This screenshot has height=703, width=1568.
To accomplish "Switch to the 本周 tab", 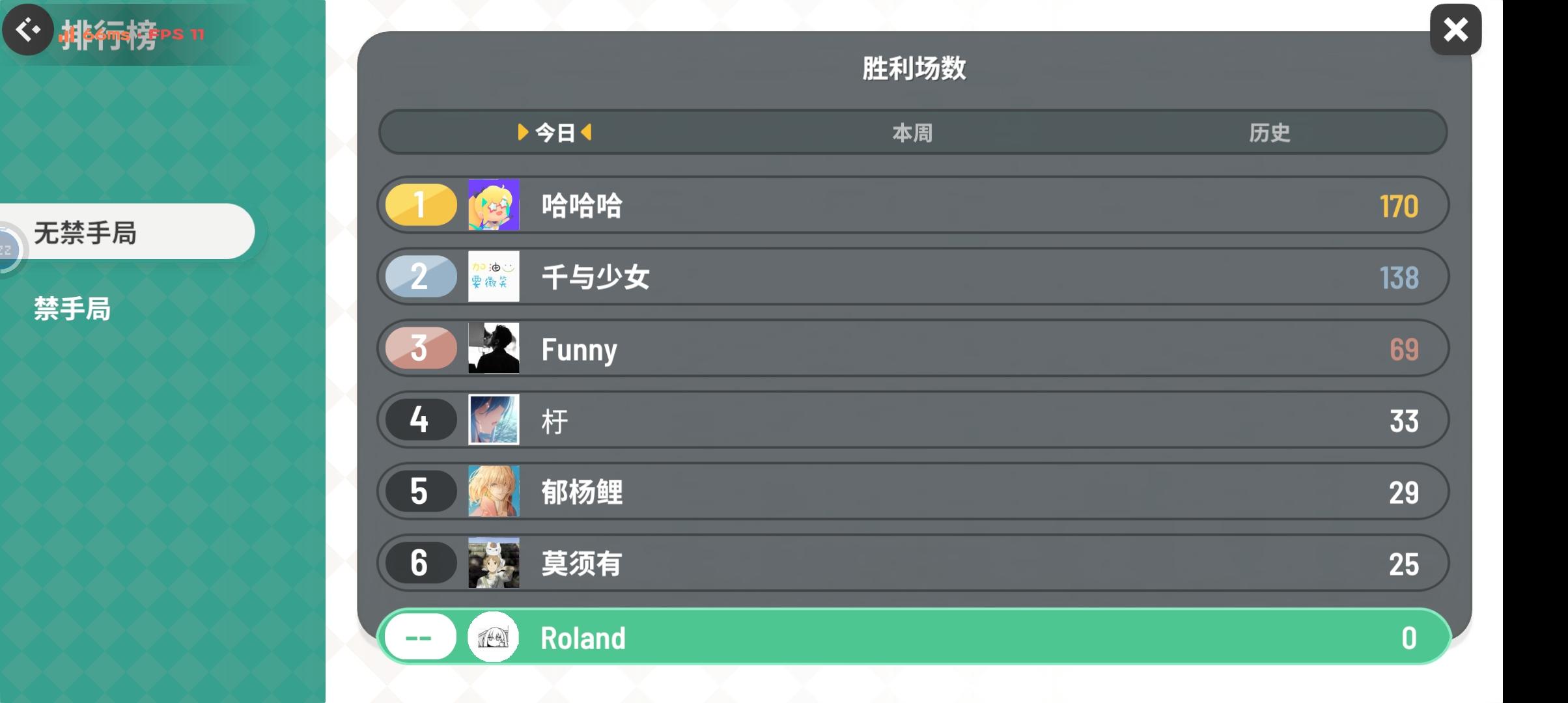I will [912, 133].
